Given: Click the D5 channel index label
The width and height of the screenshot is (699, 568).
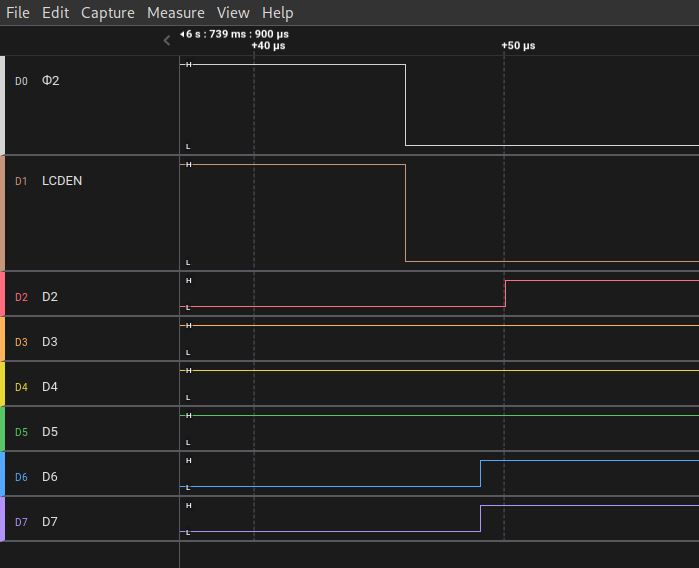Looking at the screenshot, I should [x=22, y=432].
